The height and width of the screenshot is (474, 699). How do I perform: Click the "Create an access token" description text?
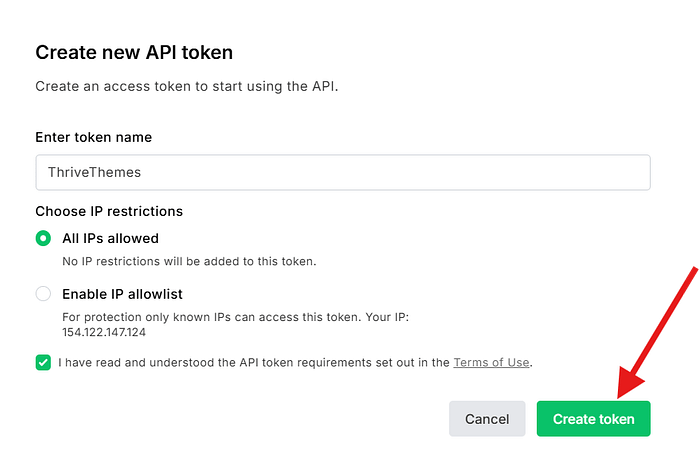[x=186, y=86]
